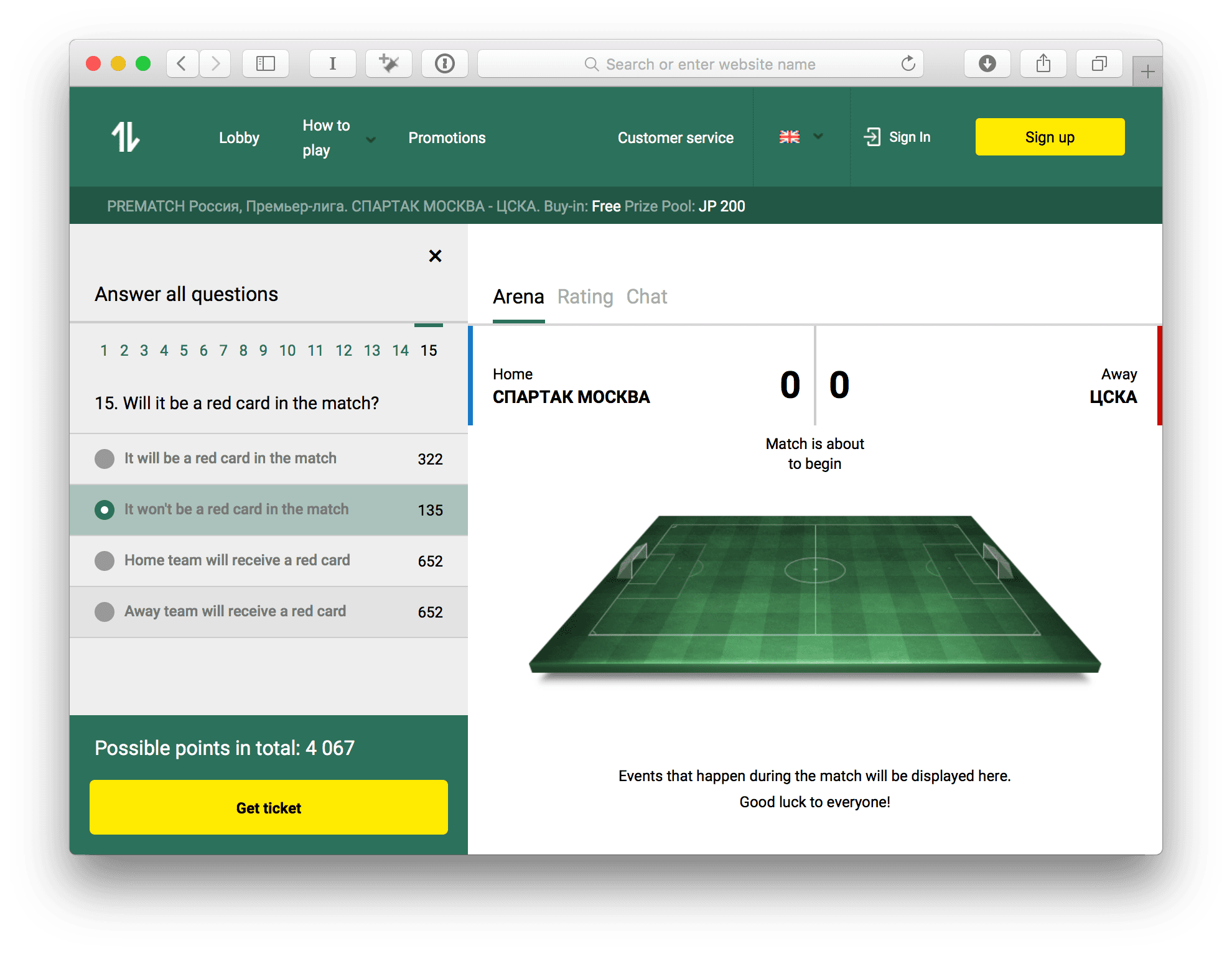Image resolution: width=1232 pixels, height=954 pixels.
Task: Click the '135' points value
Action: tap(430, 510)
